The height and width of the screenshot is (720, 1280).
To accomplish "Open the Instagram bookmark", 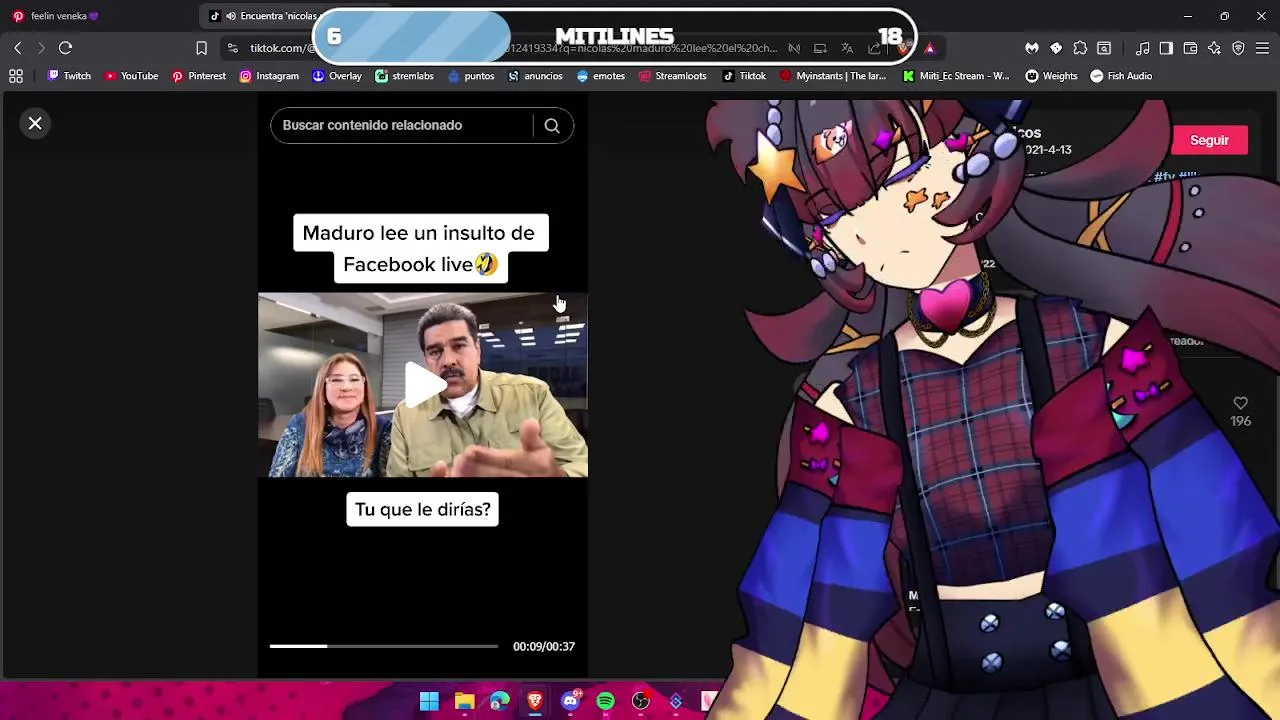I will (x=269, y=76).
